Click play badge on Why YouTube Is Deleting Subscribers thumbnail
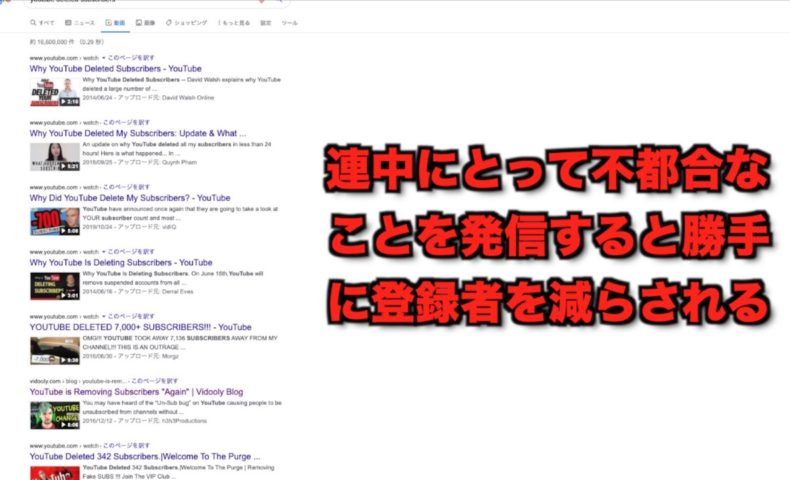Viewport: 790px width, 480px height. point(69,295)
